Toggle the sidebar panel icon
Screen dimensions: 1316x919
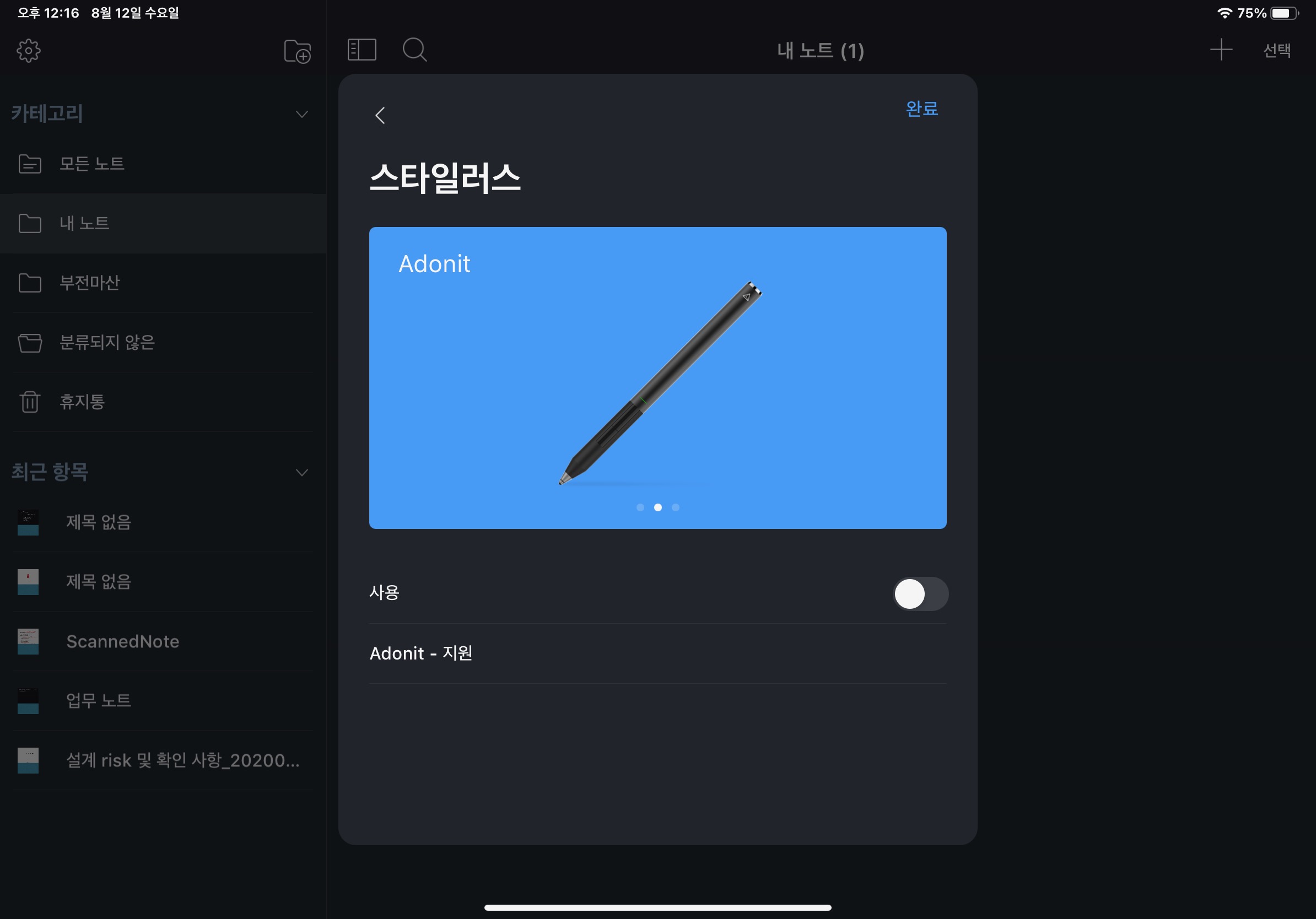pyautogui.click(x=362, y=50)
